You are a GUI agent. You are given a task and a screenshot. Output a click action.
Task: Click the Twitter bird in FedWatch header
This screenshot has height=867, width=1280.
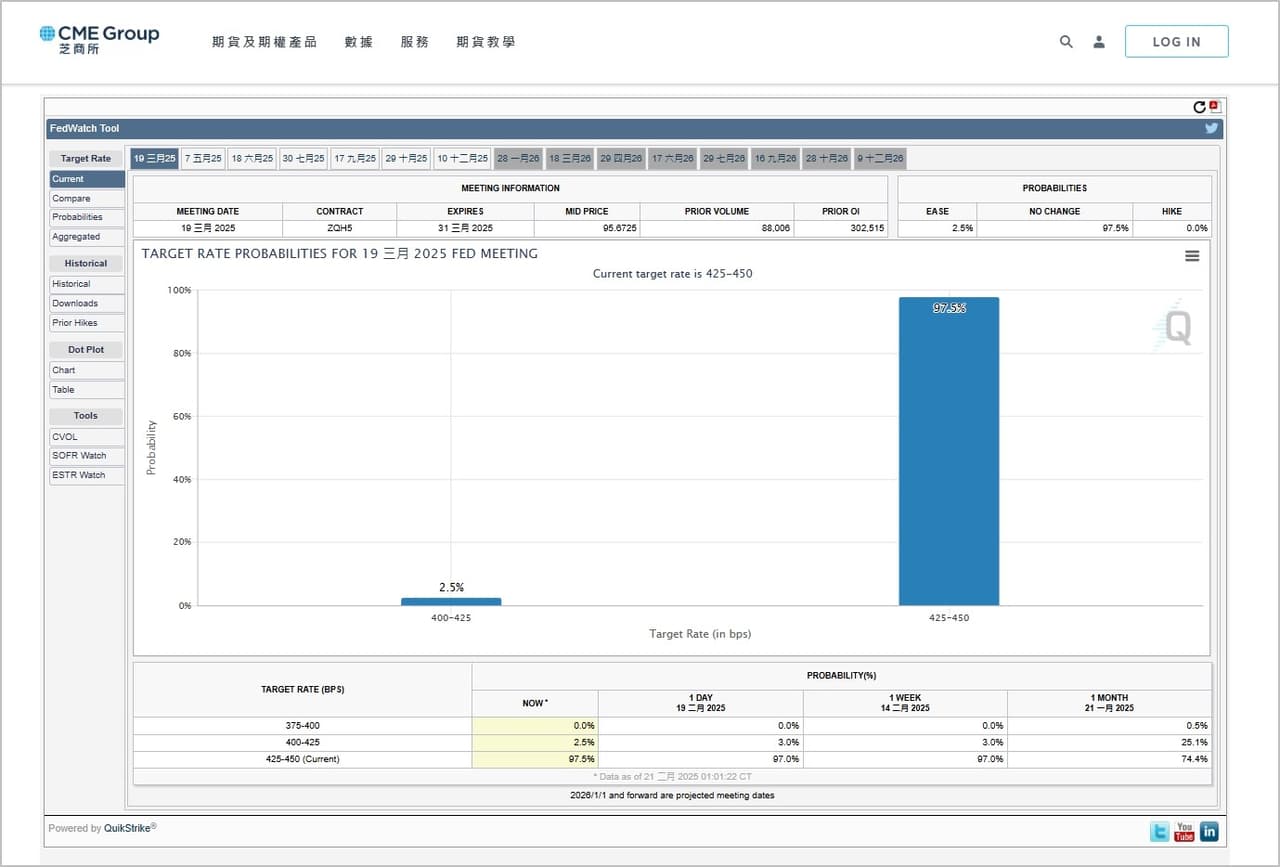(1211, 128)
